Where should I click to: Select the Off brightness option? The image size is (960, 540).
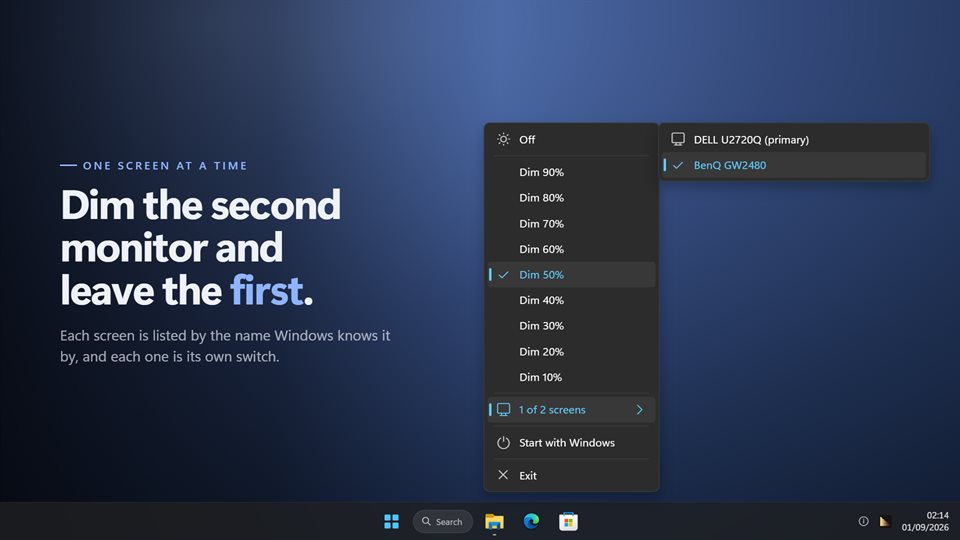(571, 140)
